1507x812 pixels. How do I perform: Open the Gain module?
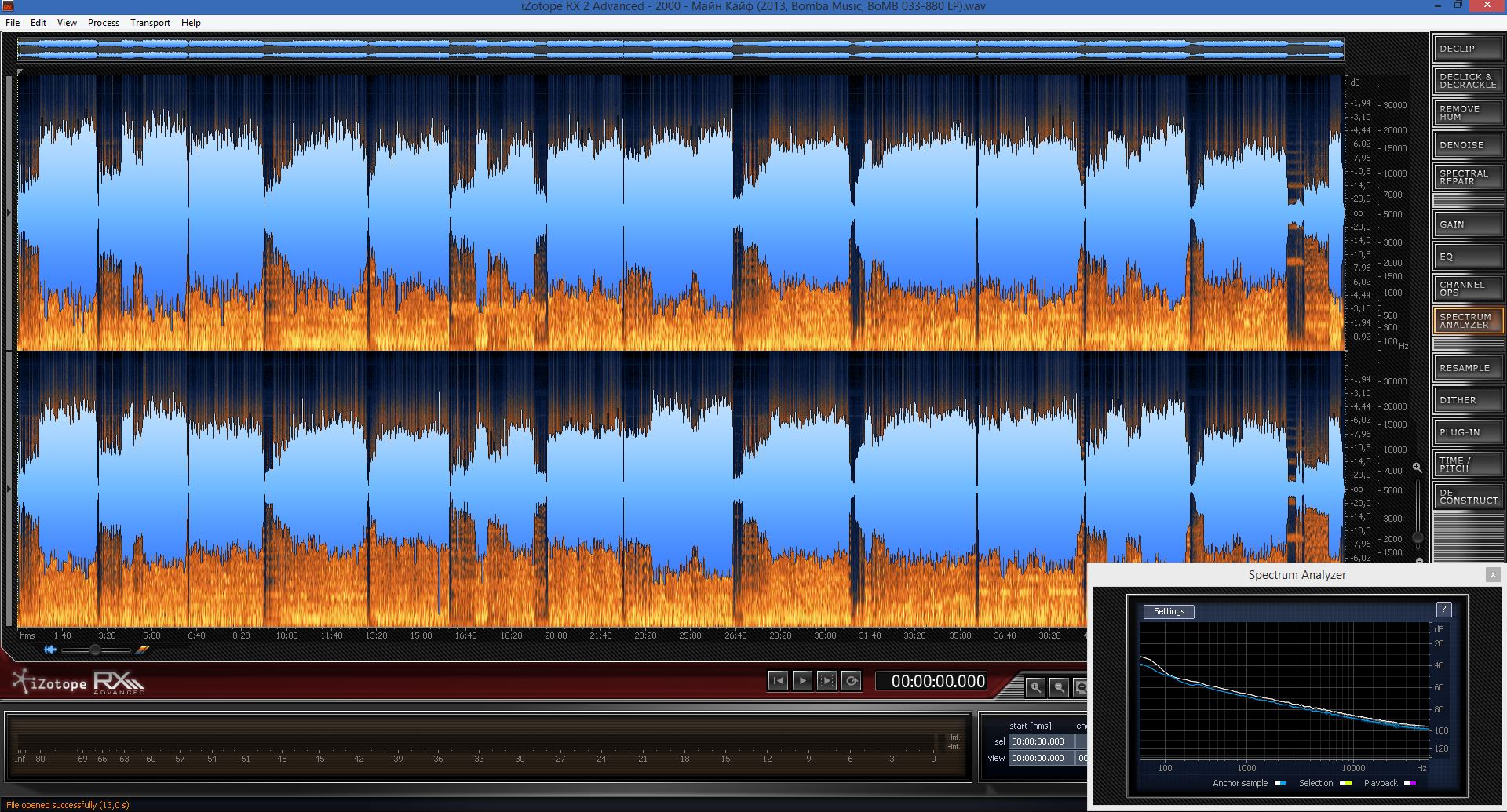tap(1468, 224)
